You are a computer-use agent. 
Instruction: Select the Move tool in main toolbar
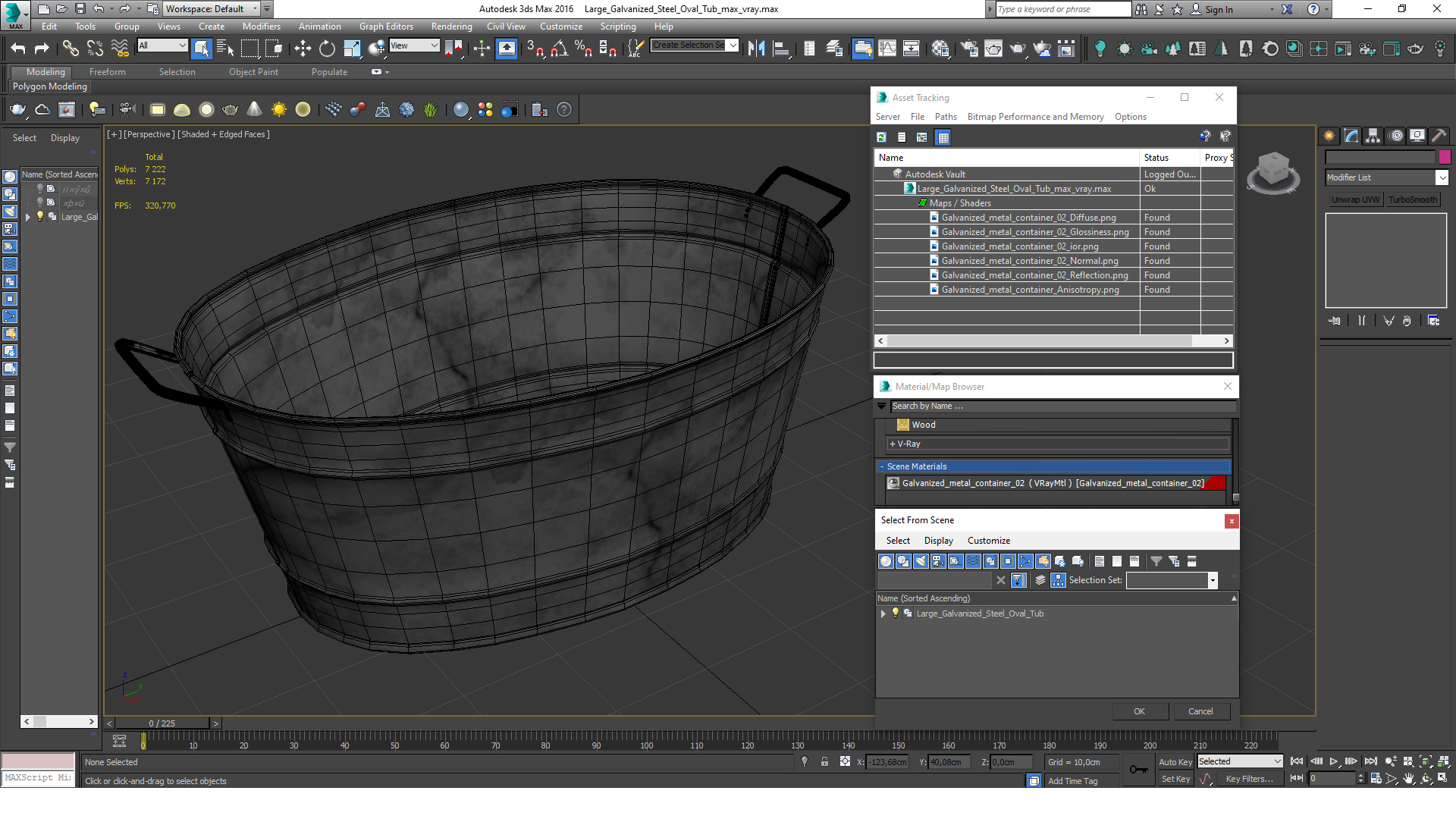click(303, 49)
